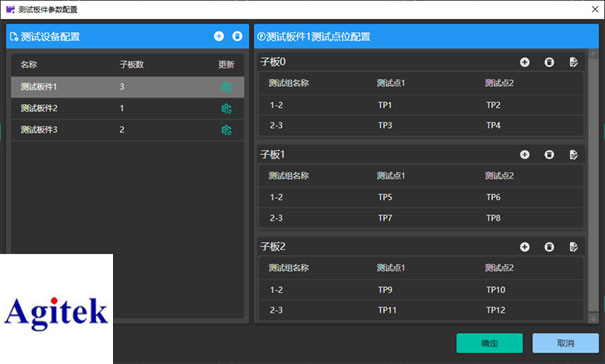This screenshot has height=364, width=605.
Task: Click the trash icon for 子板1
Action: click(549, 155)
